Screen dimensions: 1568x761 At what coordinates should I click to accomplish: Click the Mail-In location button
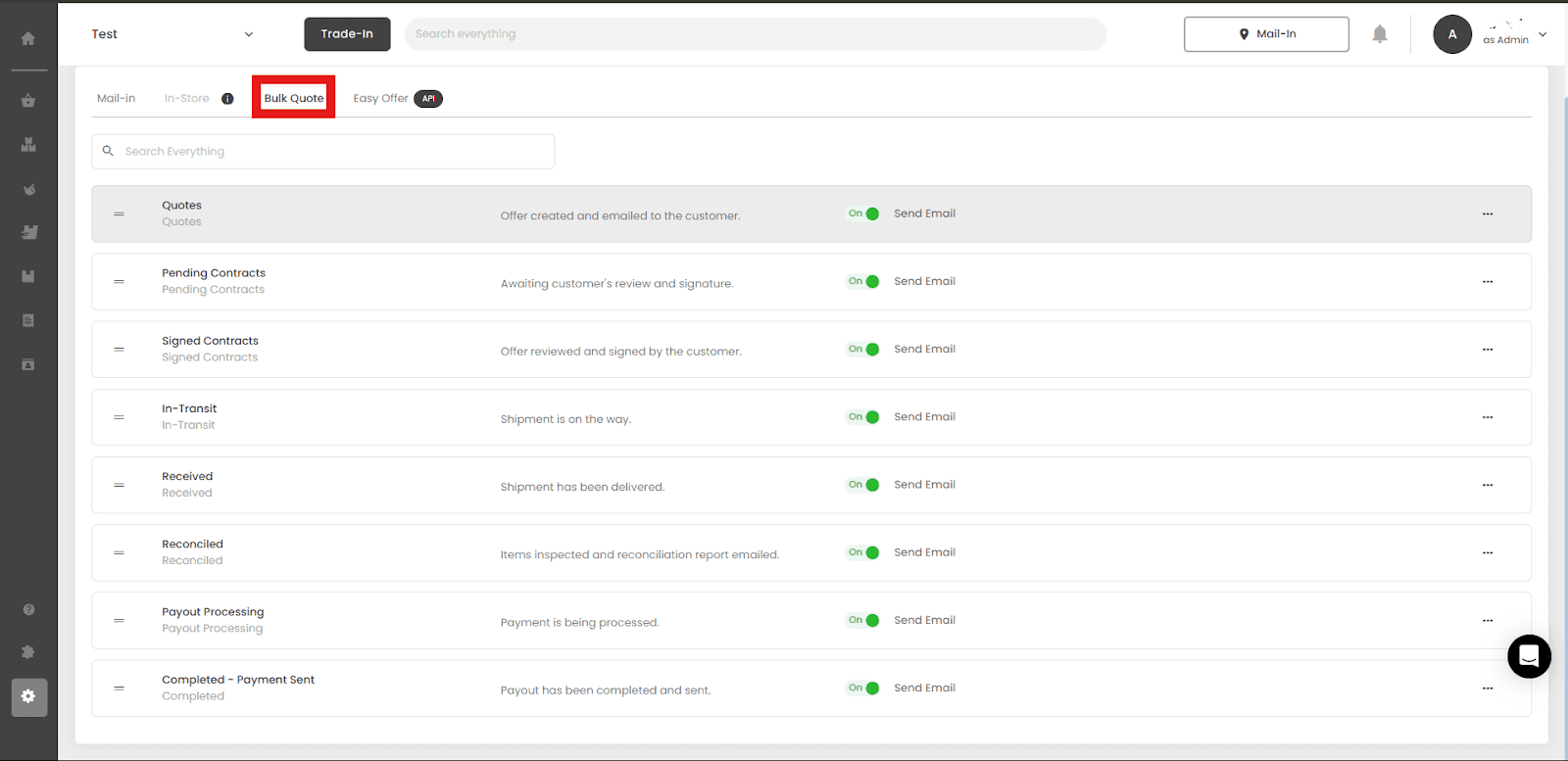pos(1266,34)
